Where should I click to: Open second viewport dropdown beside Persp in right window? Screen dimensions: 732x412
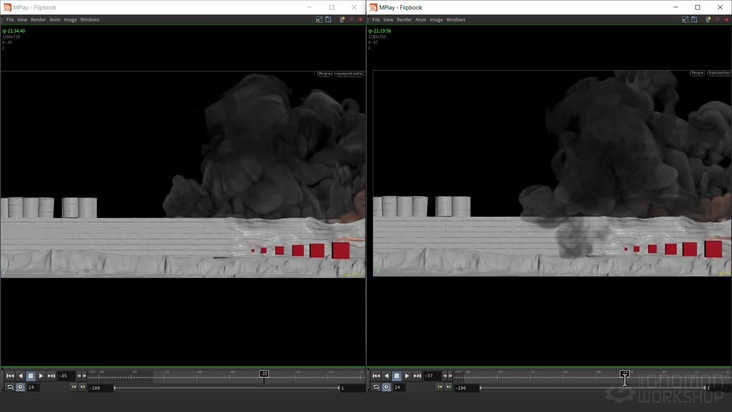point(719,73)
